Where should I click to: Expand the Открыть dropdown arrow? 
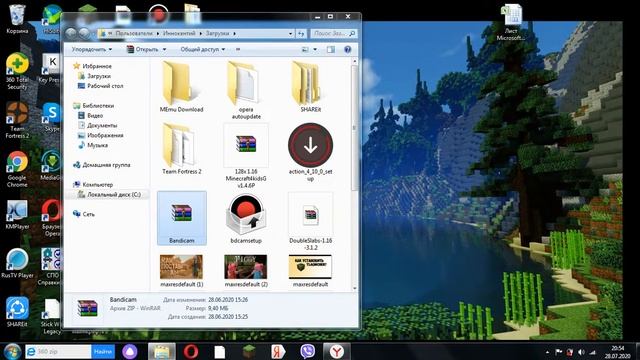coord(164,49)
